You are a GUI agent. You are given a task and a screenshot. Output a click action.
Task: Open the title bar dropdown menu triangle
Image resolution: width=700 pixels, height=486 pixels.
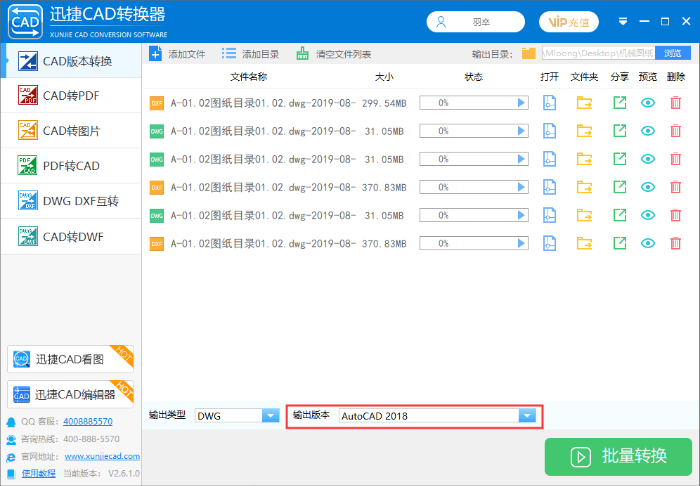tap(623, 21)
